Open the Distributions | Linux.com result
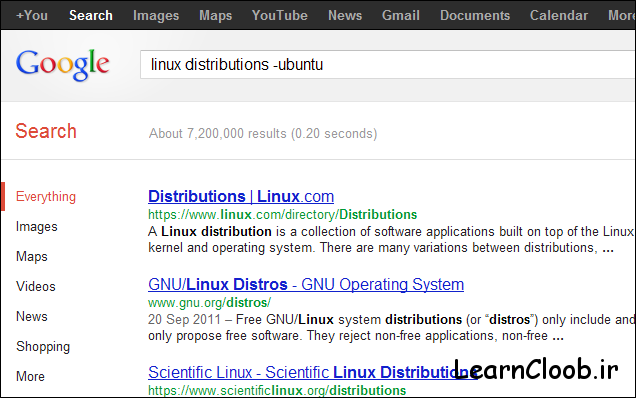 241,196
